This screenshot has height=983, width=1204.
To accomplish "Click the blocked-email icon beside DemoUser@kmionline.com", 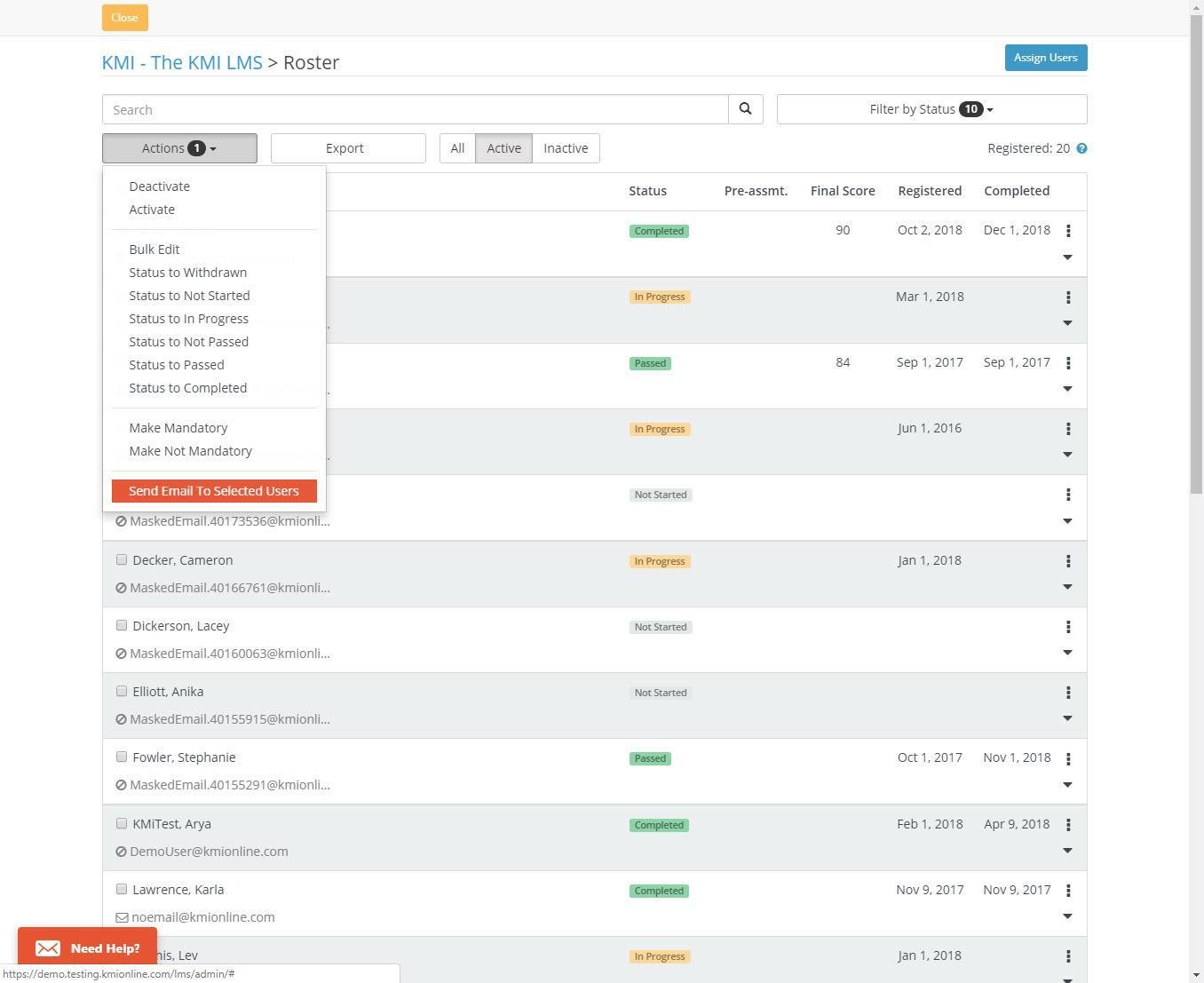I will [122, 852].
